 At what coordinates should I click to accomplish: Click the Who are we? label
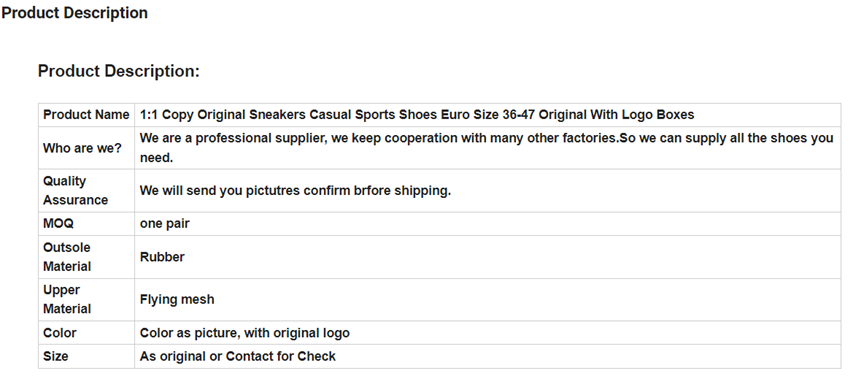click(82, 148)
